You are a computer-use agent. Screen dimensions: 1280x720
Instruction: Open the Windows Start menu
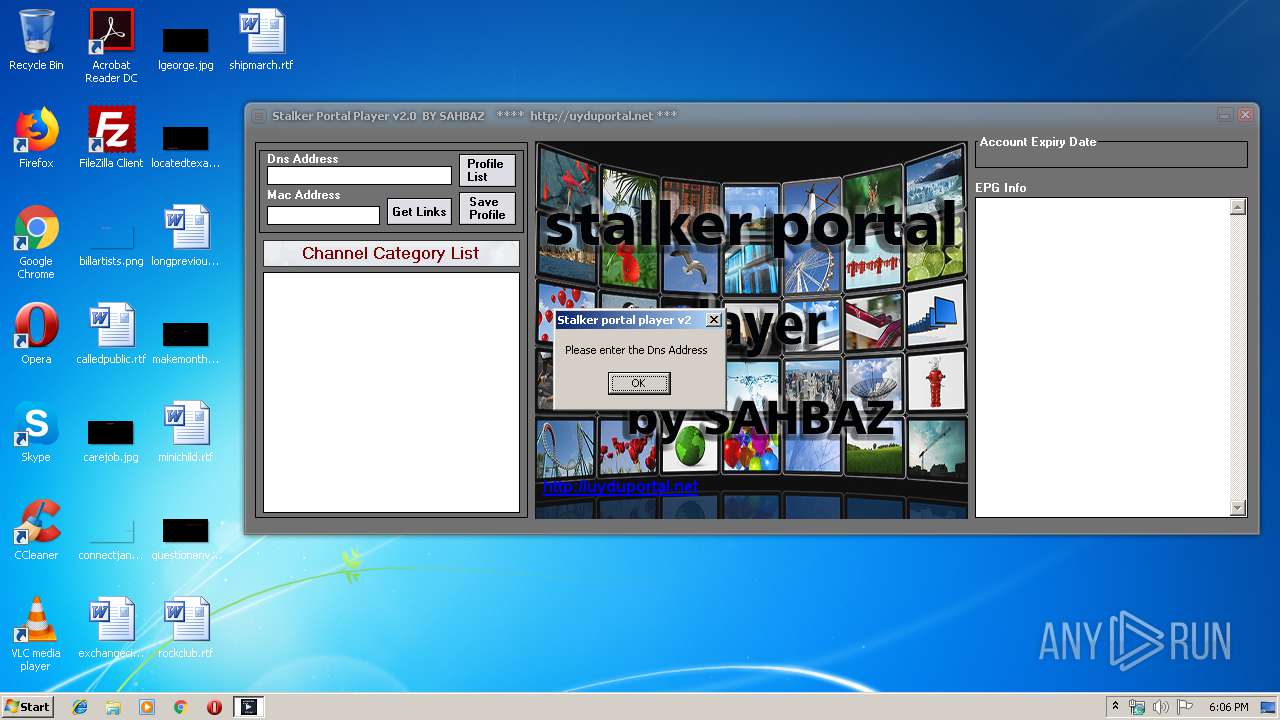tap(27, 707)
